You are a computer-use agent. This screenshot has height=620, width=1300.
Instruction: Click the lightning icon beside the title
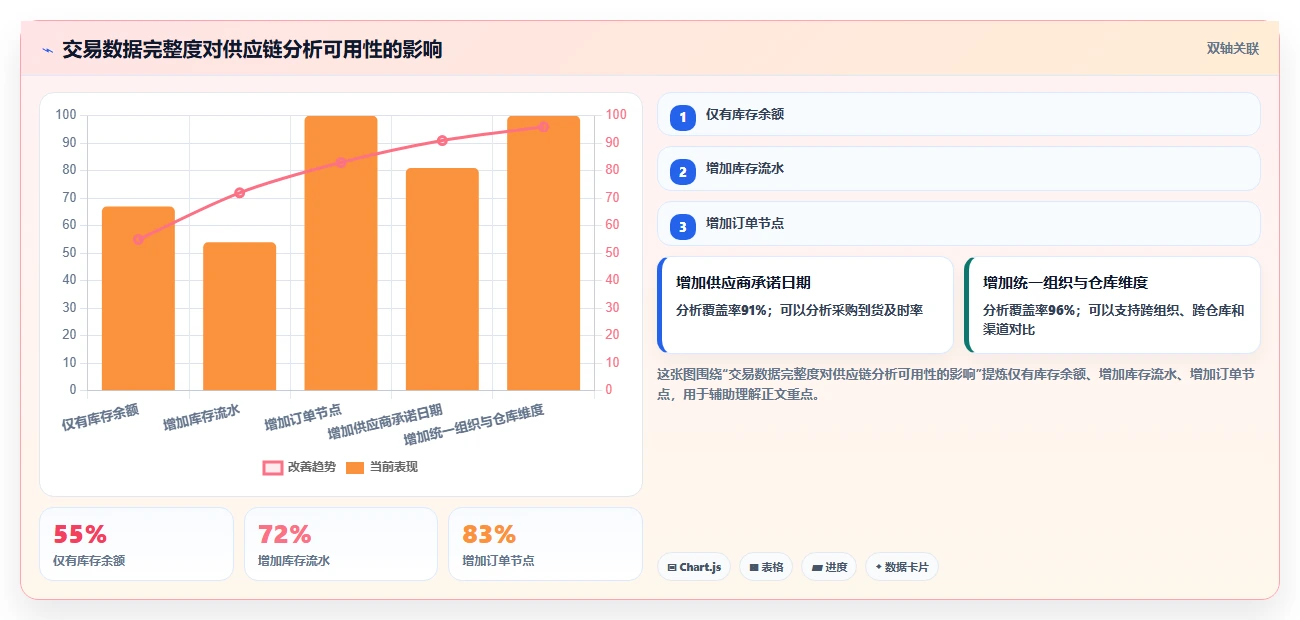coord(48,50)
